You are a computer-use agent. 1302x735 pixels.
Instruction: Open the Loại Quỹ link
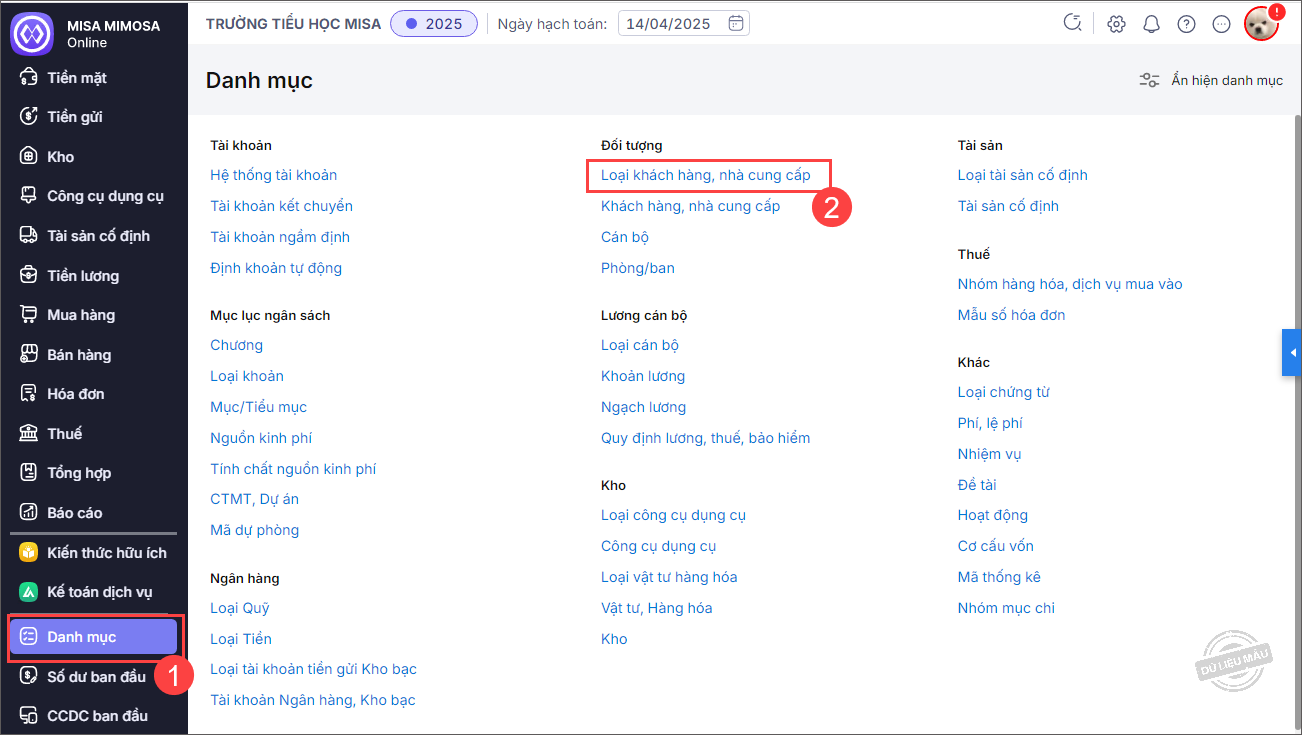point(240,608)
